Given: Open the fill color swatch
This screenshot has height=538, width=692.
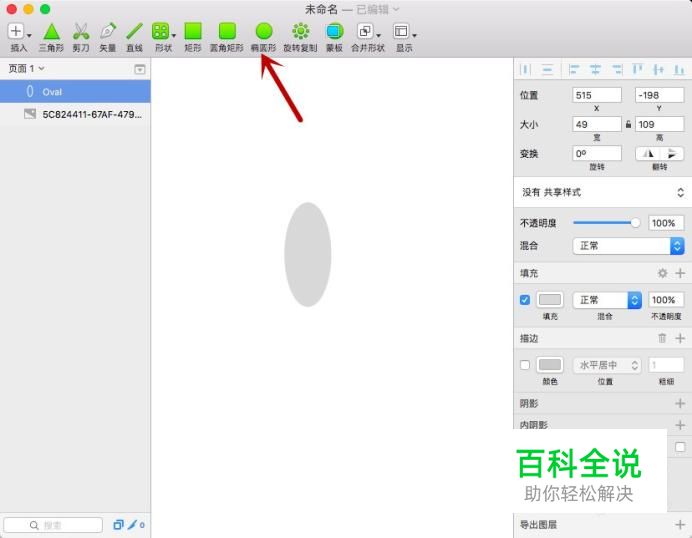Looking at the screenshot, I should pos(550,300).
